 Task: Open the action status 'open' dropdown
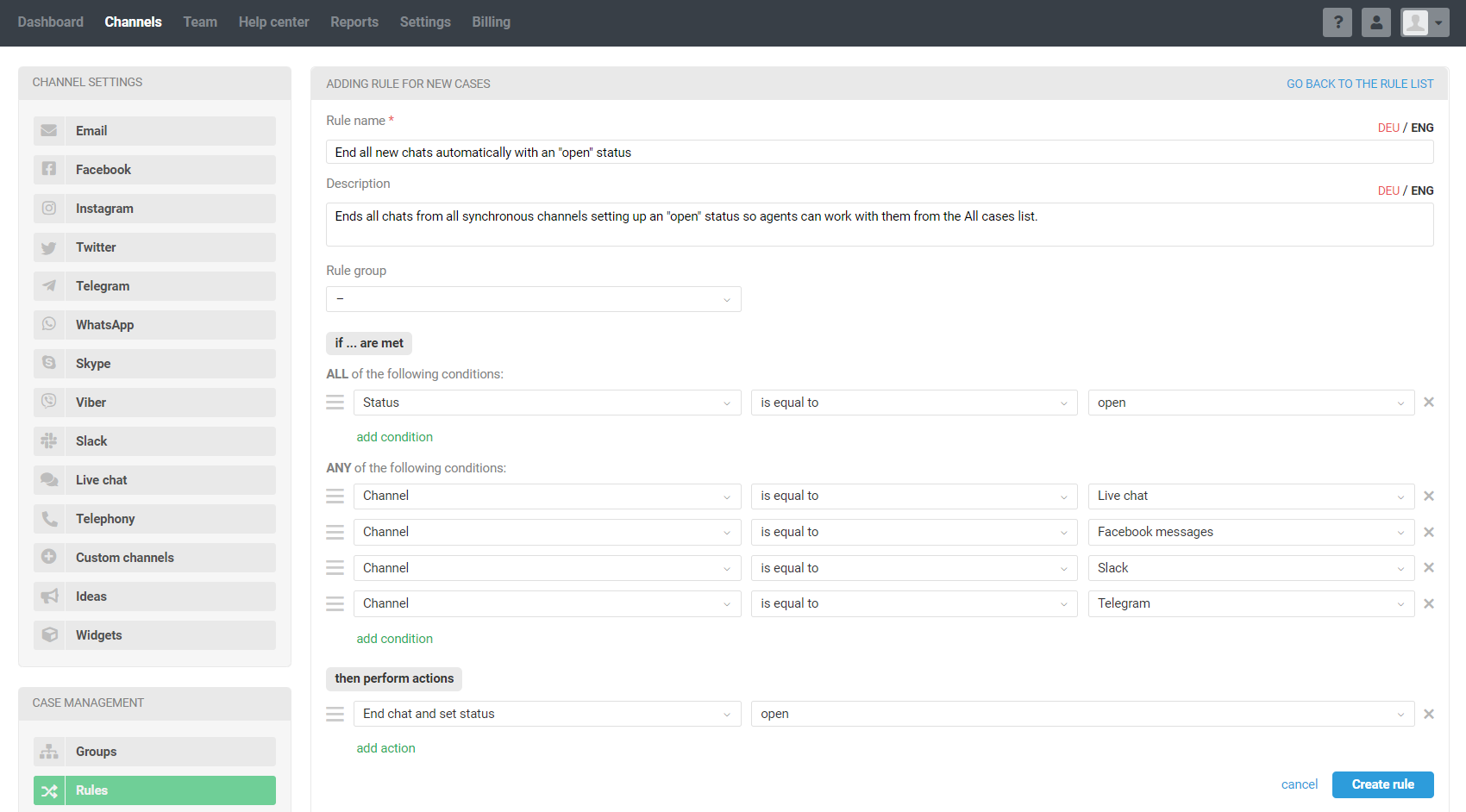pyautogui.click(x=1083, y=715)
